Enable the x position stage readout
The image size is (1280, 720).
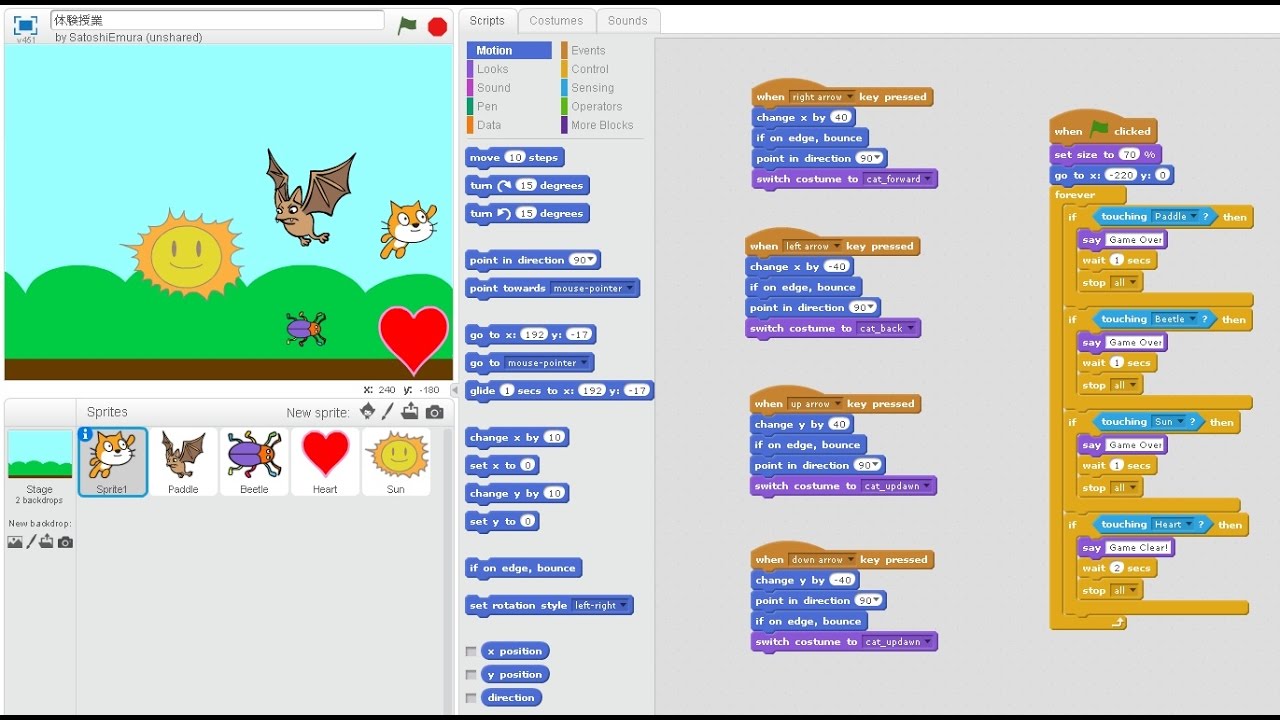click(x=471, y=651)
